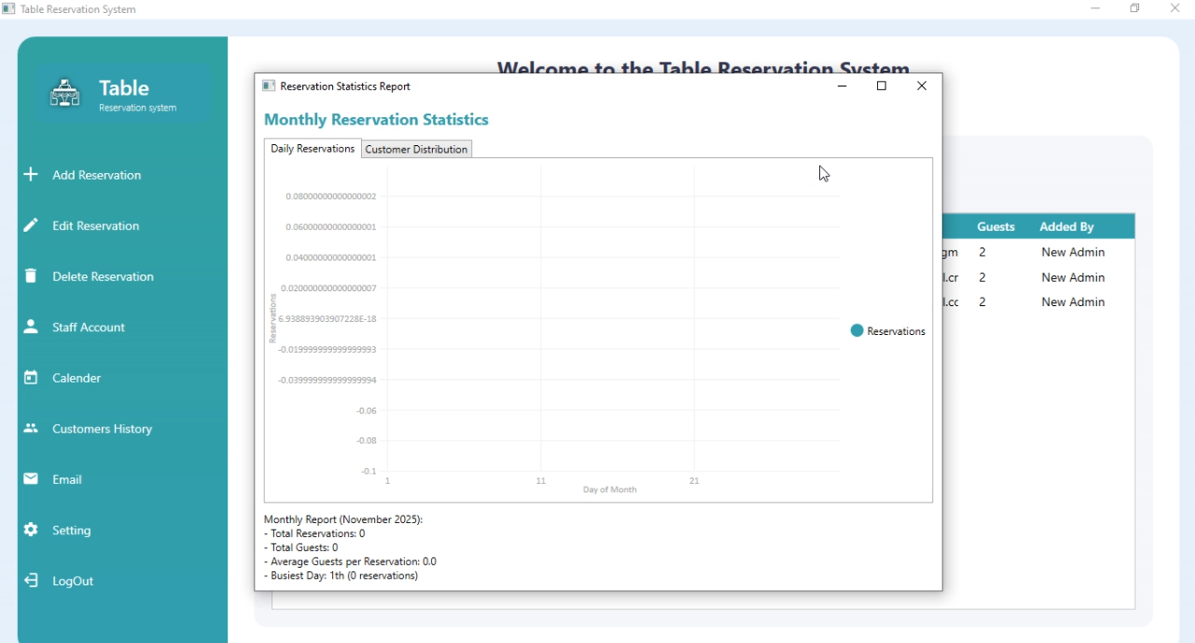
Task: Click the Table Reservation System title bar icon
Action: click(8, 8)
